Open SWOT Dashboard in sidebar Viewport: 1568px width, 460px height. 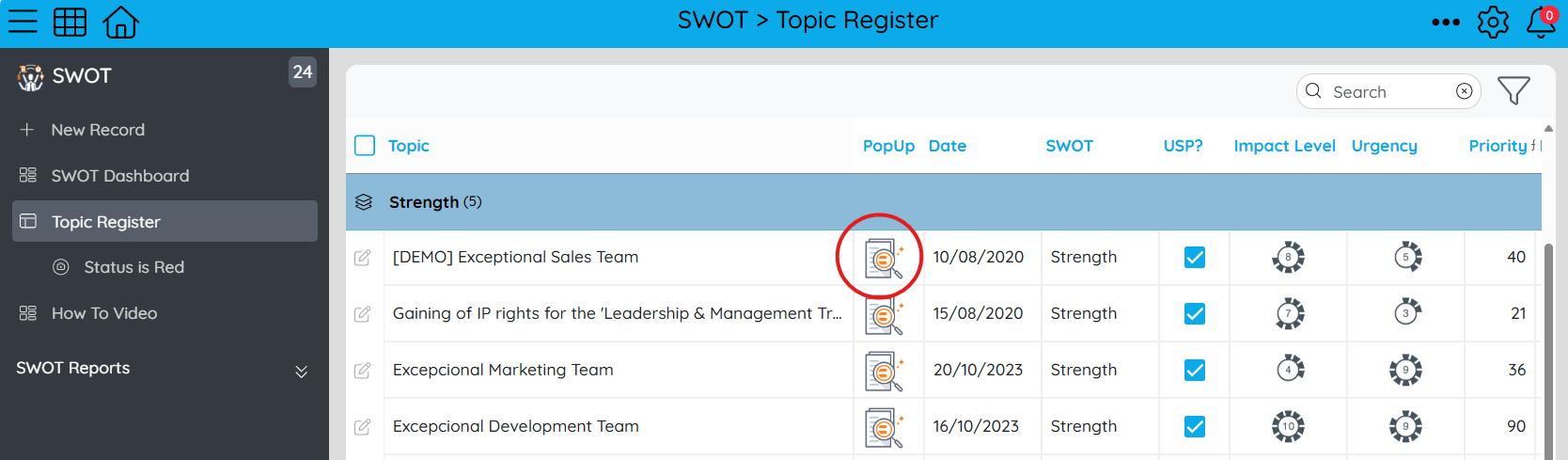[x=120, y=176]
